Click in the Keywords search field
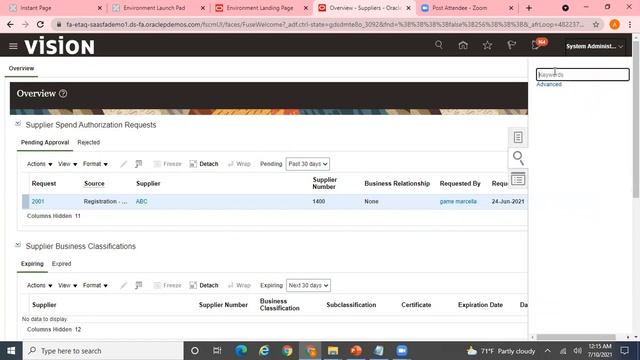The height and width of the screenshot is (360, 640). click(x=582, y=75)
